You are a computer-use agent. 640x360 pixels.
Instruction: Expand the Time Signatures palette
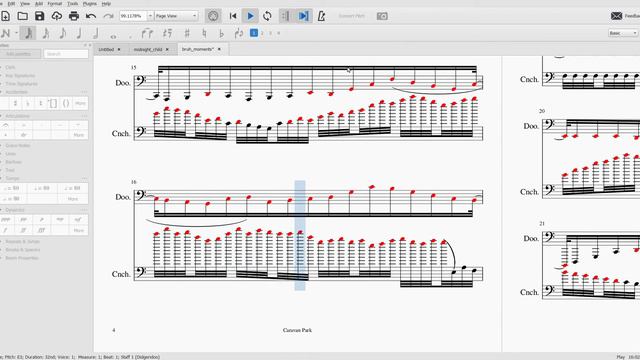pyautogui.click(x=21, y=84)
